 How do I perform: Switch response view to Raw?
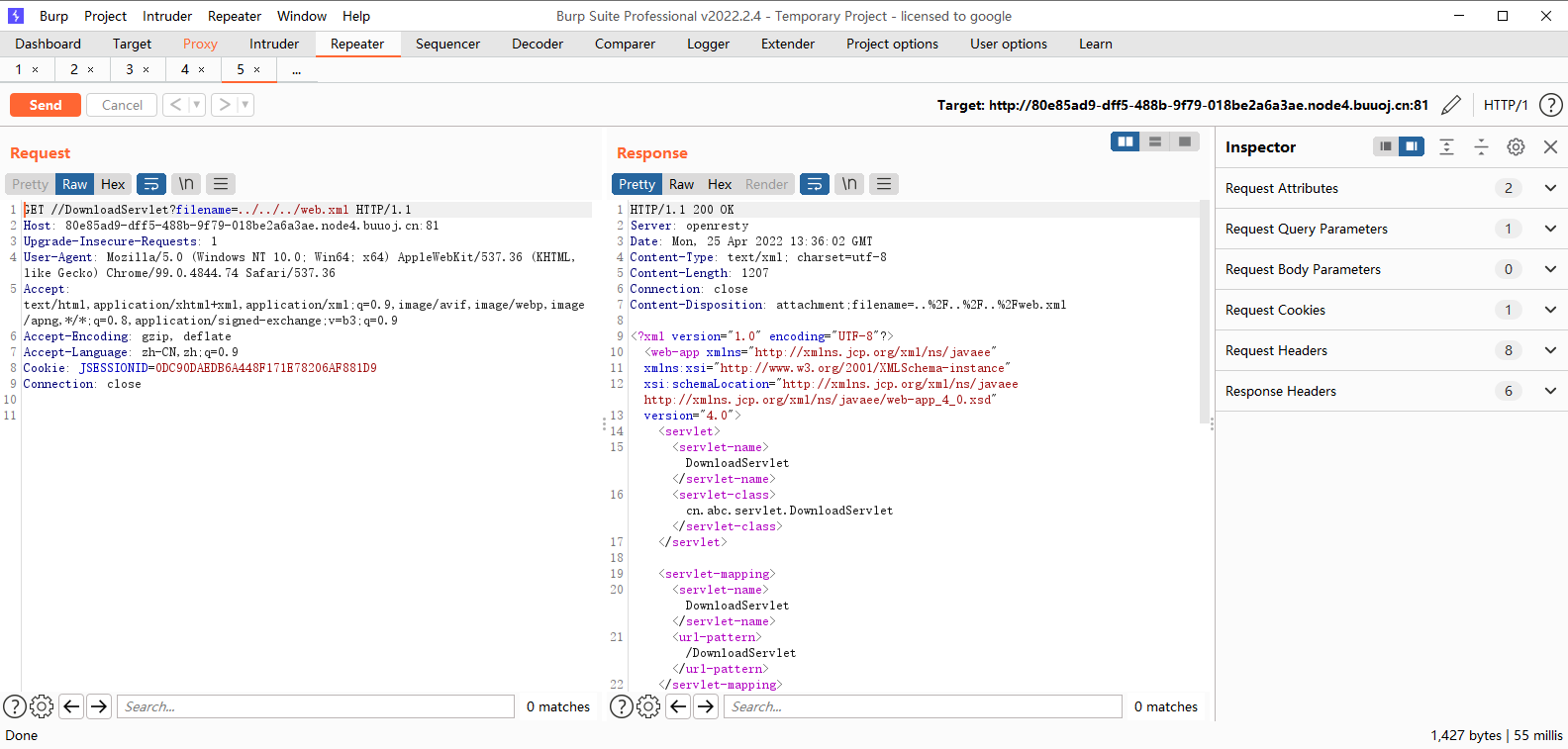681,184
